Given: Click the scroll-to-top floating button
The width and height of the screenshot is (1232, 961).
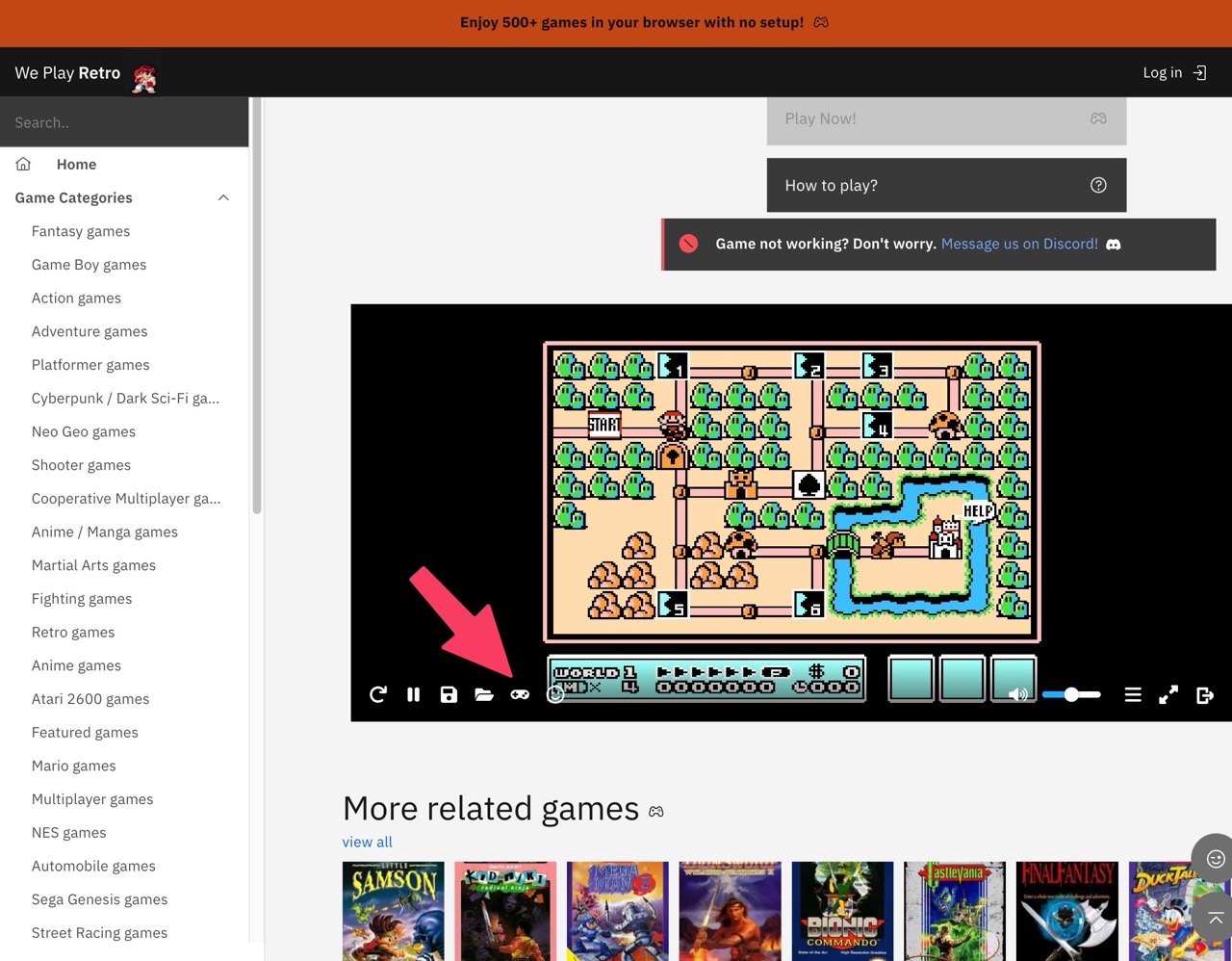Looking at the screenshot, I should [x=1215, y=918].
